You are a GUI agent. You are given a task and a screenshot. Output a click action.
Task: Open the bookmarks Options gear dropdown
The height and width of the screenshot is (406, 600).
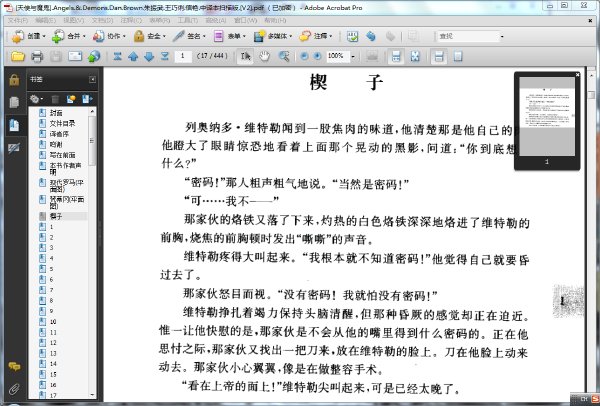(36, 99)
